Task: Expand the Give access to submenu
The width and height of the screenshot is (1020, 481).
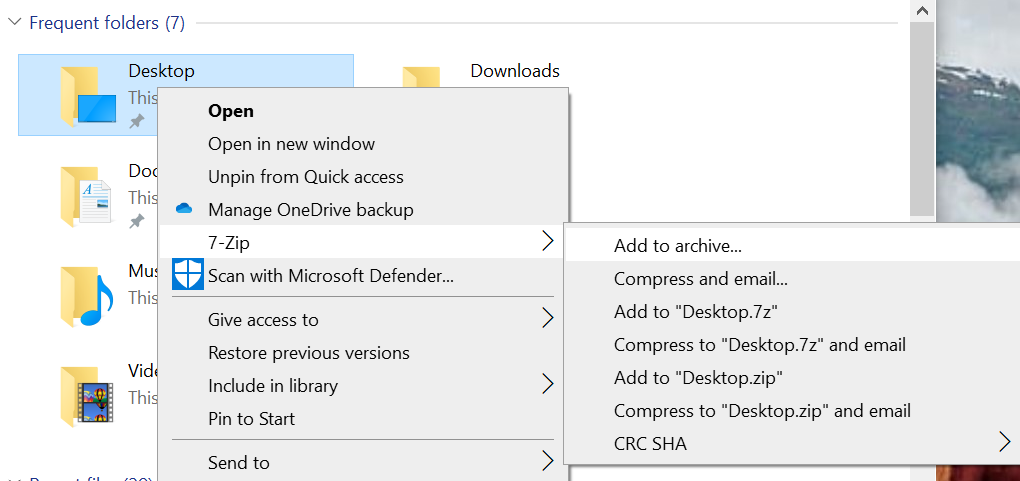Action: click(546, 319)
